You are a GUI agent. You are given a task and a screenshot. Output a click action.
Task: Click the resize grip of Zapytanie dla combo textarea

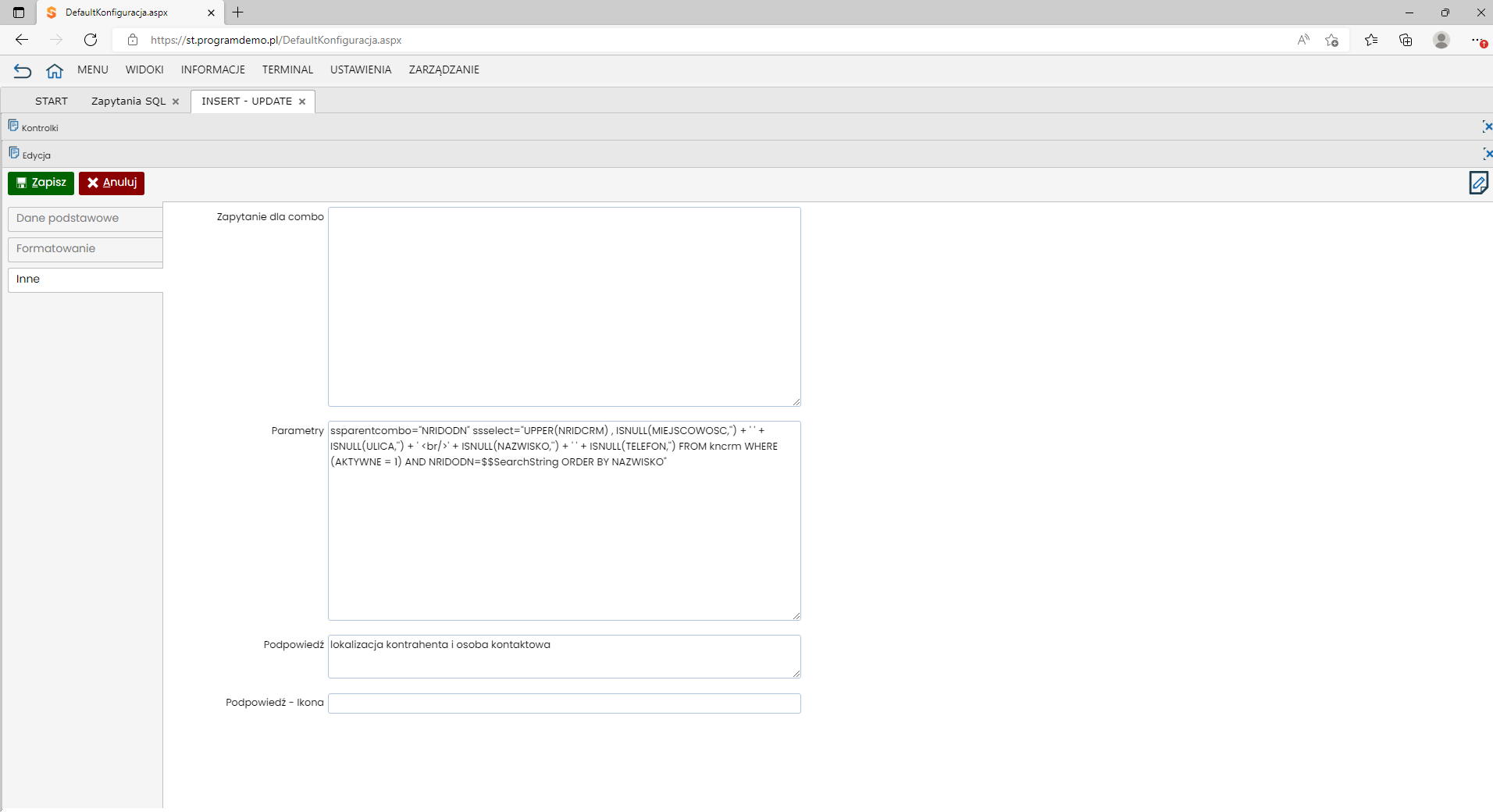tap(796, 401)
